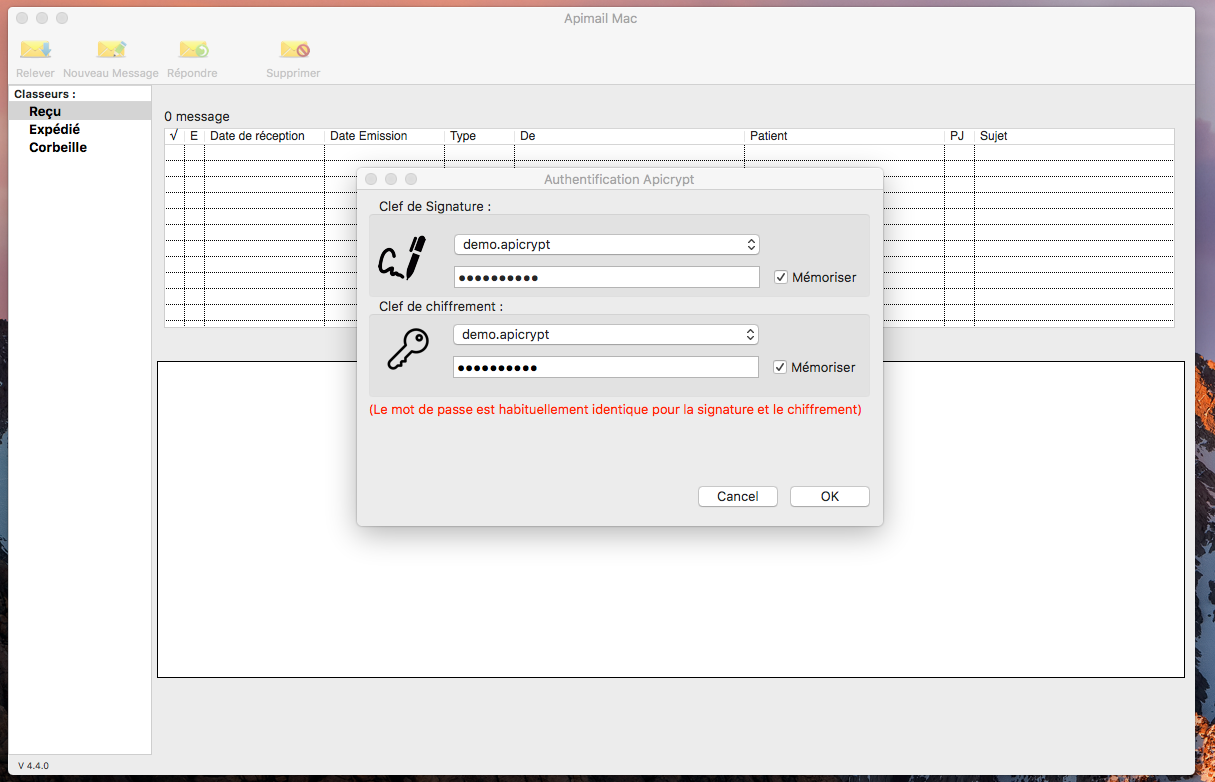This screenshot has height=782, width=1215.
Task: Click the '0 message' count text
Action: click(x=197, y=117)
